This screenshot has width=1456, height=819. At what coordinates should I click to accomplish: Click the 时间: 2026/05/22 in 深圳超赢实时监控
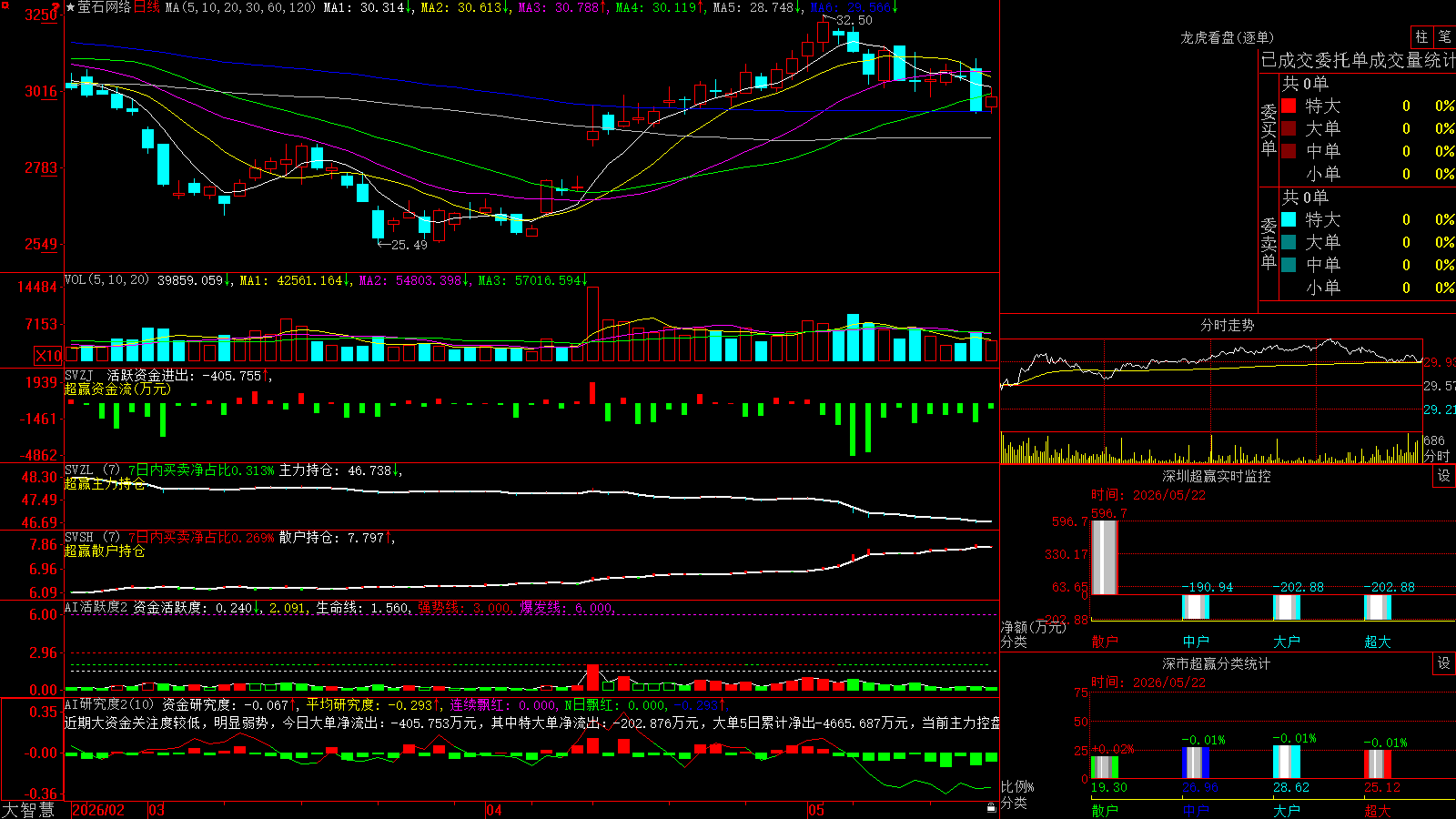coord(1148,495)
